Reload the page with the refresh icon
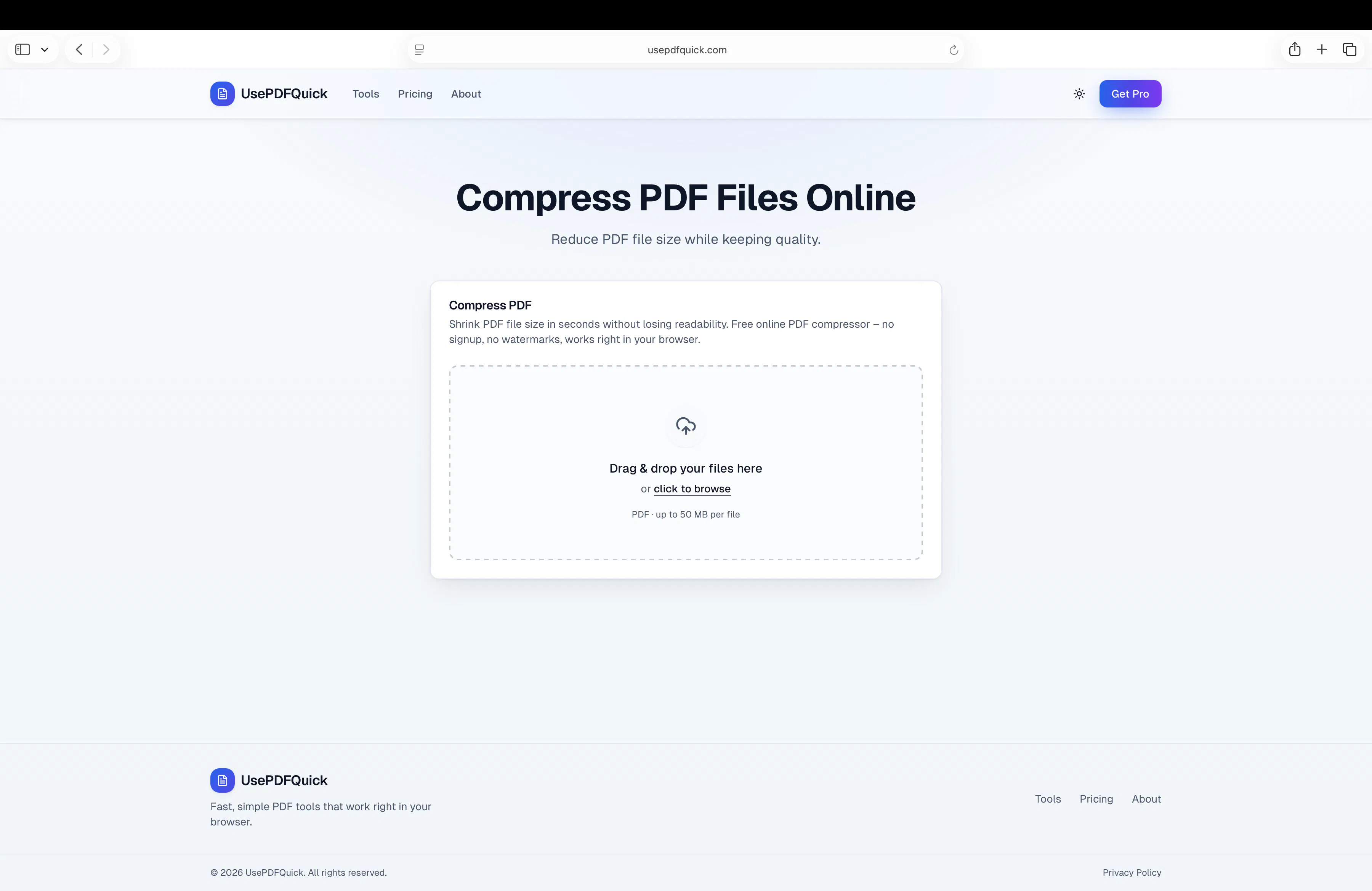Screen dimensions: 1372x891 pyautogui.click(x=954, y=50)
